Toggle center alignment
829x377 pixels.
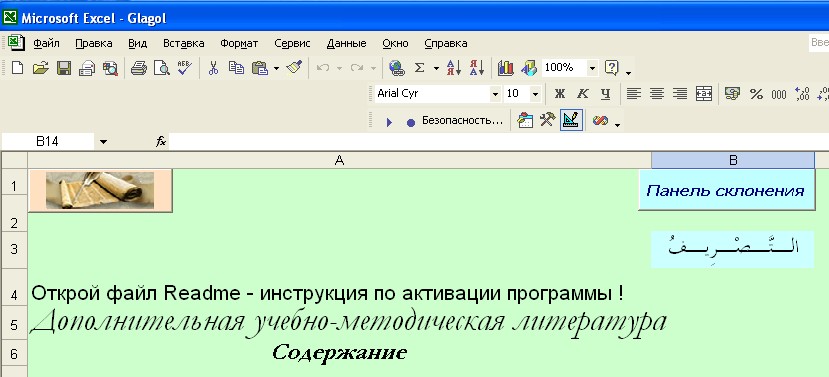[657, 94]
